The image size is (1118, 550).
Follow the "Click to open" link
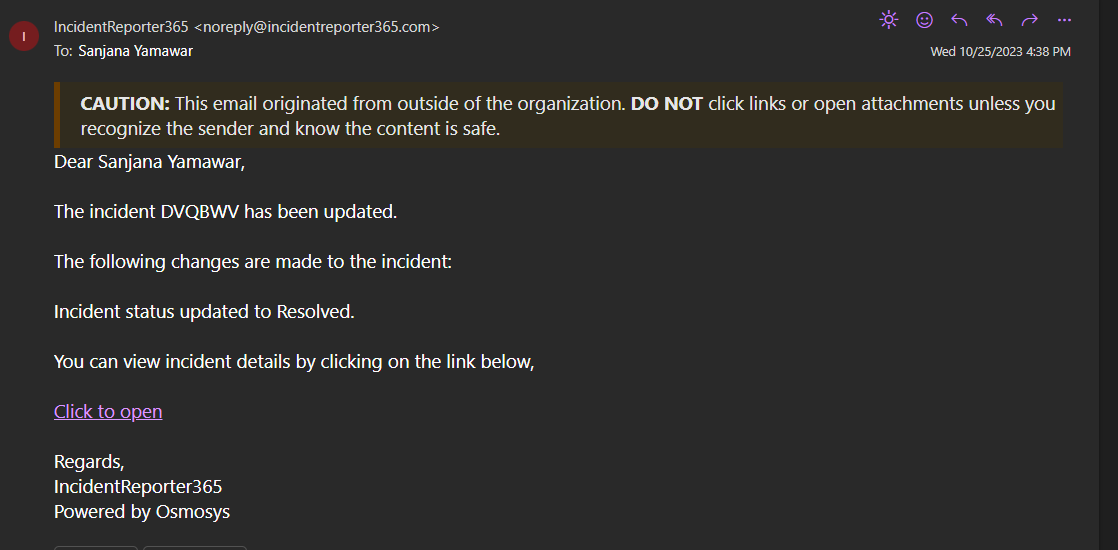click(108, 411)
